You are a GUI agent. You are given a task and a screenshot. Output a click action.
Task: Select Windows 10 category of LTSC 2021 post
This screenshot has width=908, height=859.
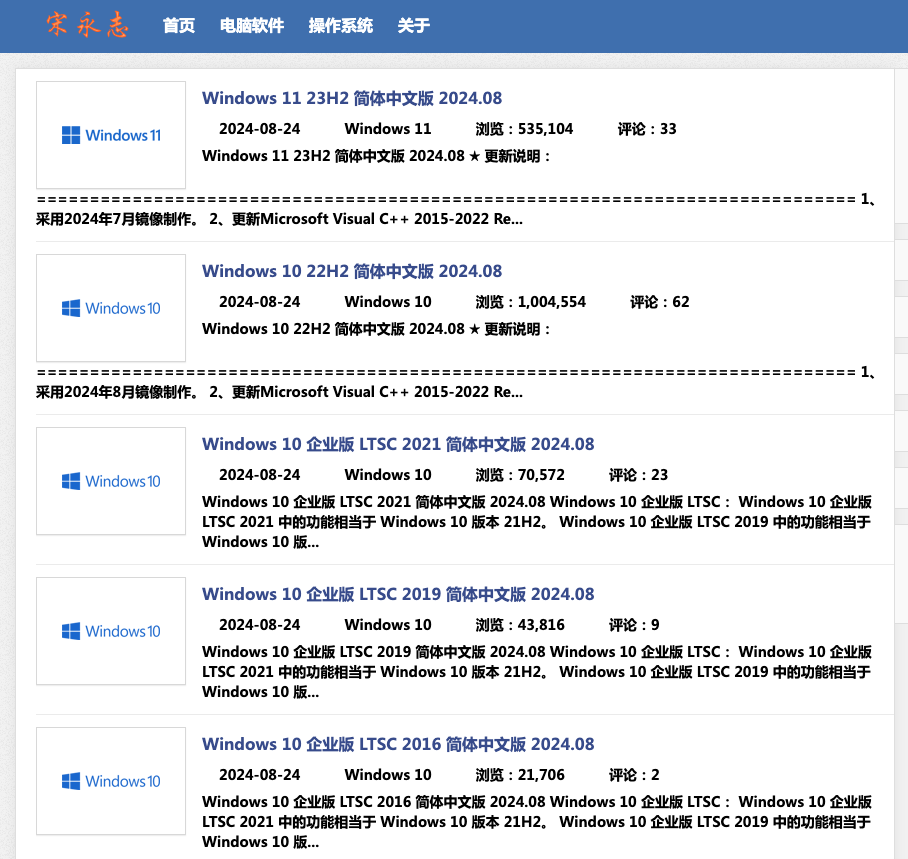[x=388, y=475]
